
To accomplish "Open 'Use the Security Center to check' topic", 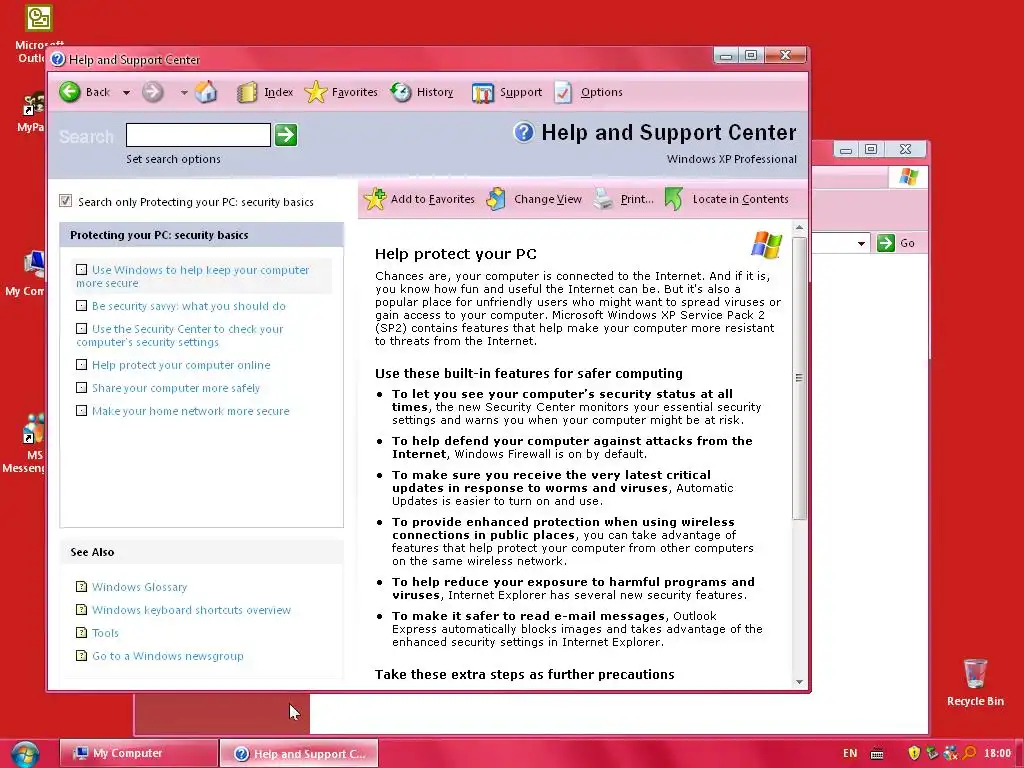I will (x=180, y=335).
